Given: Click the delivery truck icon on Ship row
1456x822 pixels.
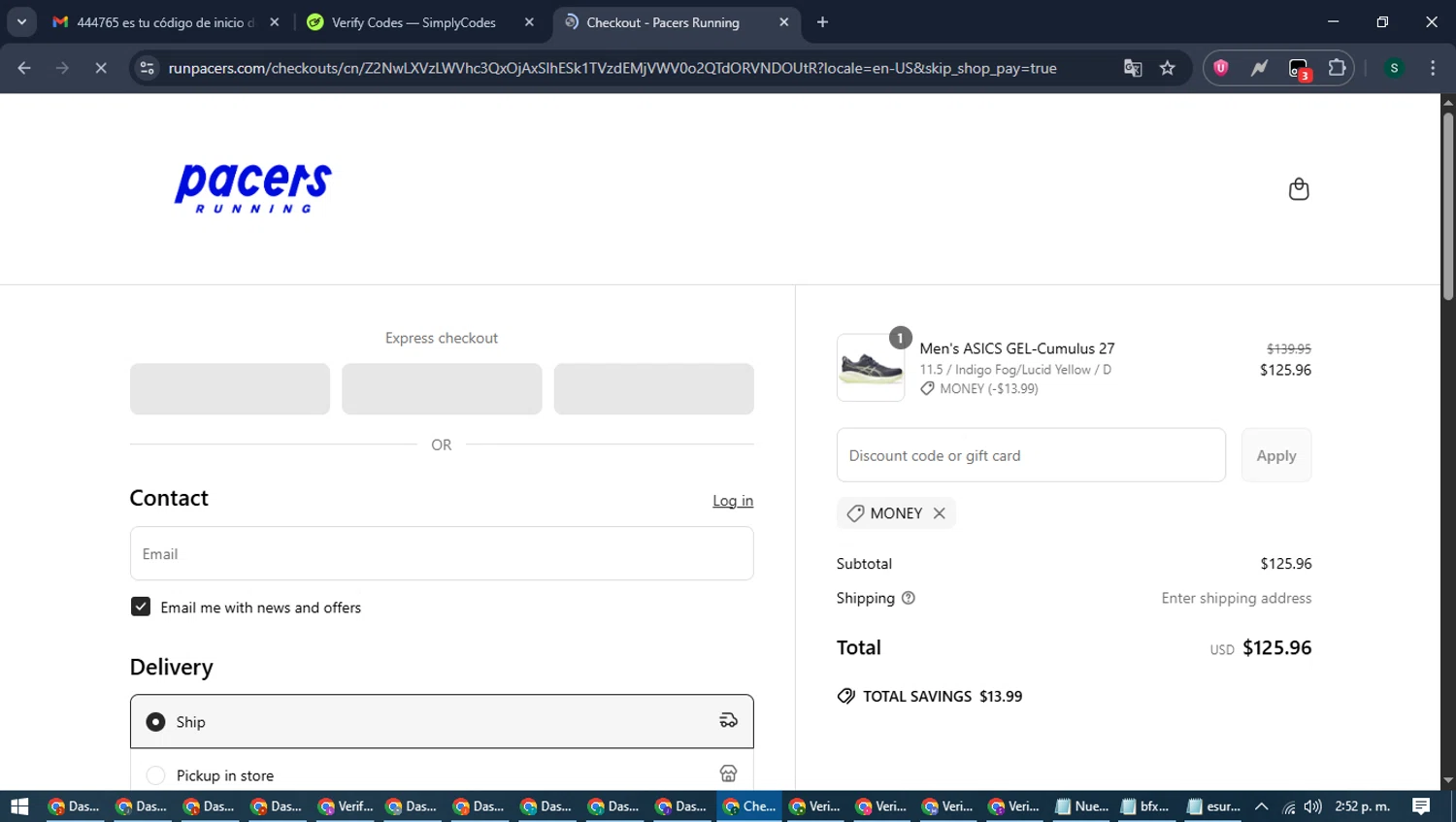Looking at the screenshot, I should (728, 720).
